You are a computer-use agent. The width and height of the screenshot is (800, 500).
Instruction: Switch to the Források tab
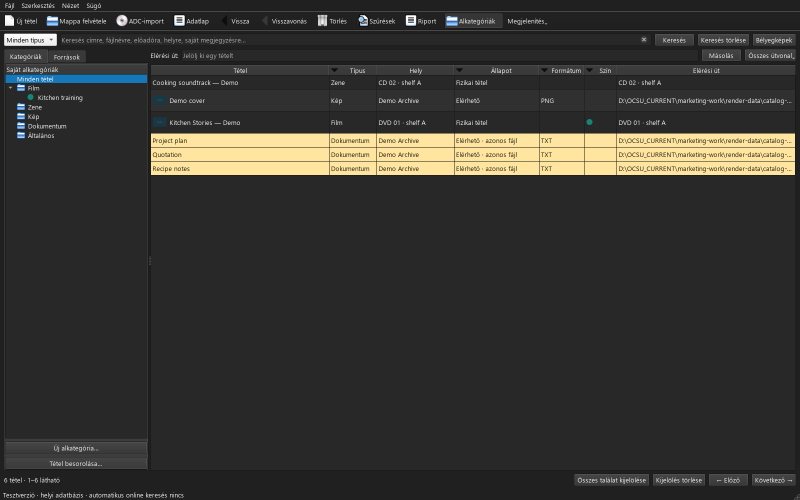pyautogui.click(x=66, y=57)
